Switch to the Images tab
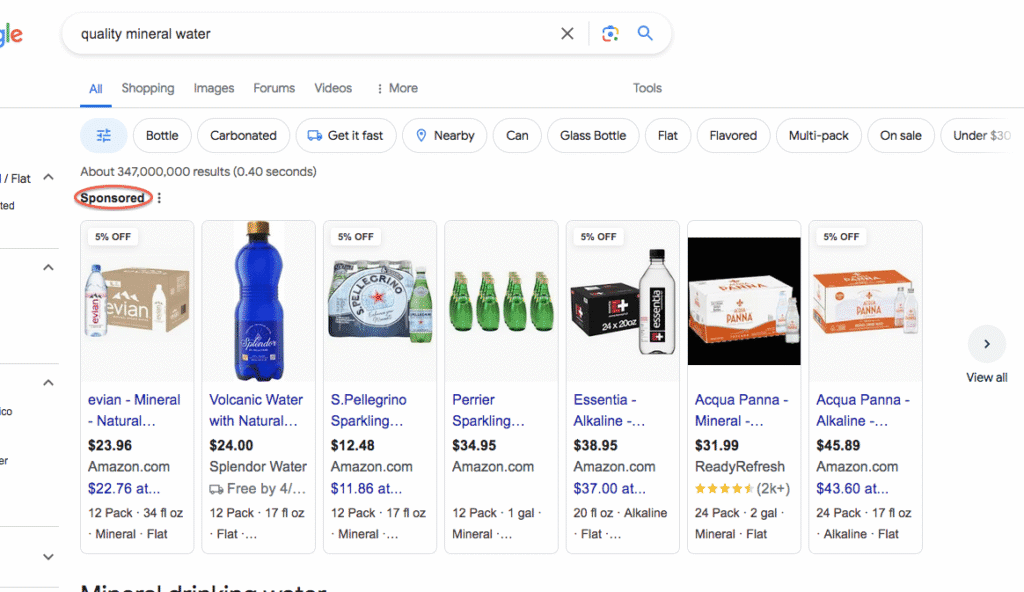 pyautogui.click(x=214, y=88)
